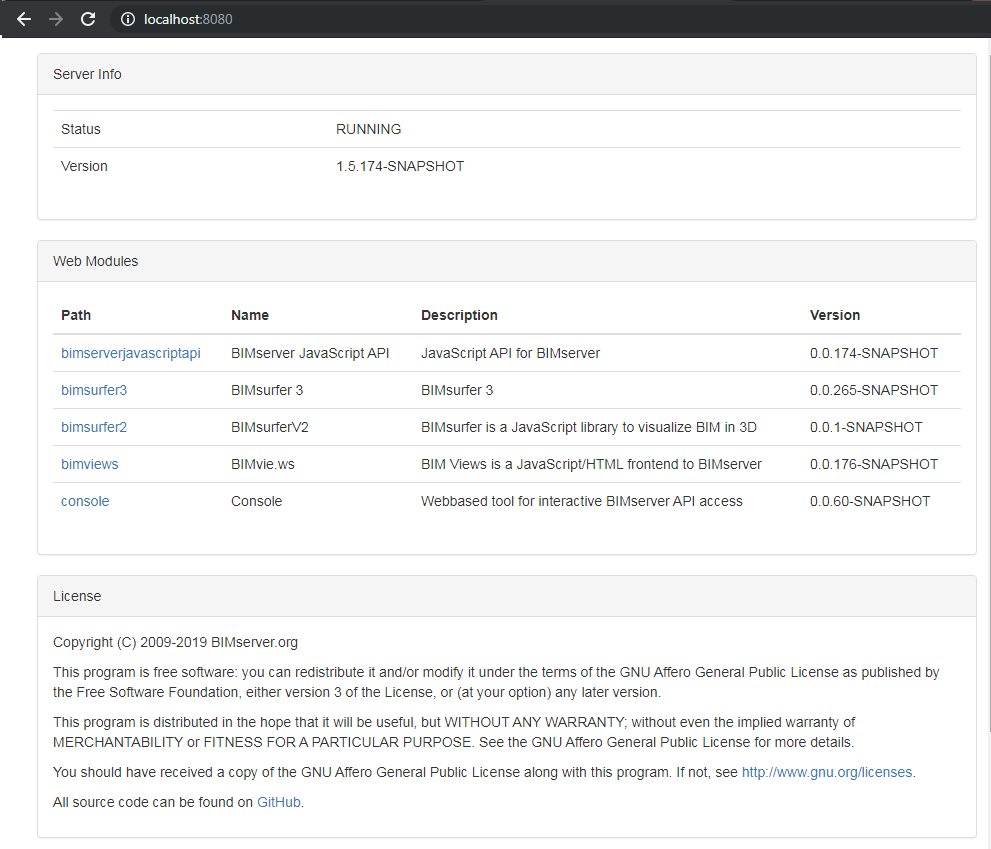Screen dimensions: 991x849
Task: Click the Path column header
Action: pos(76,315)
